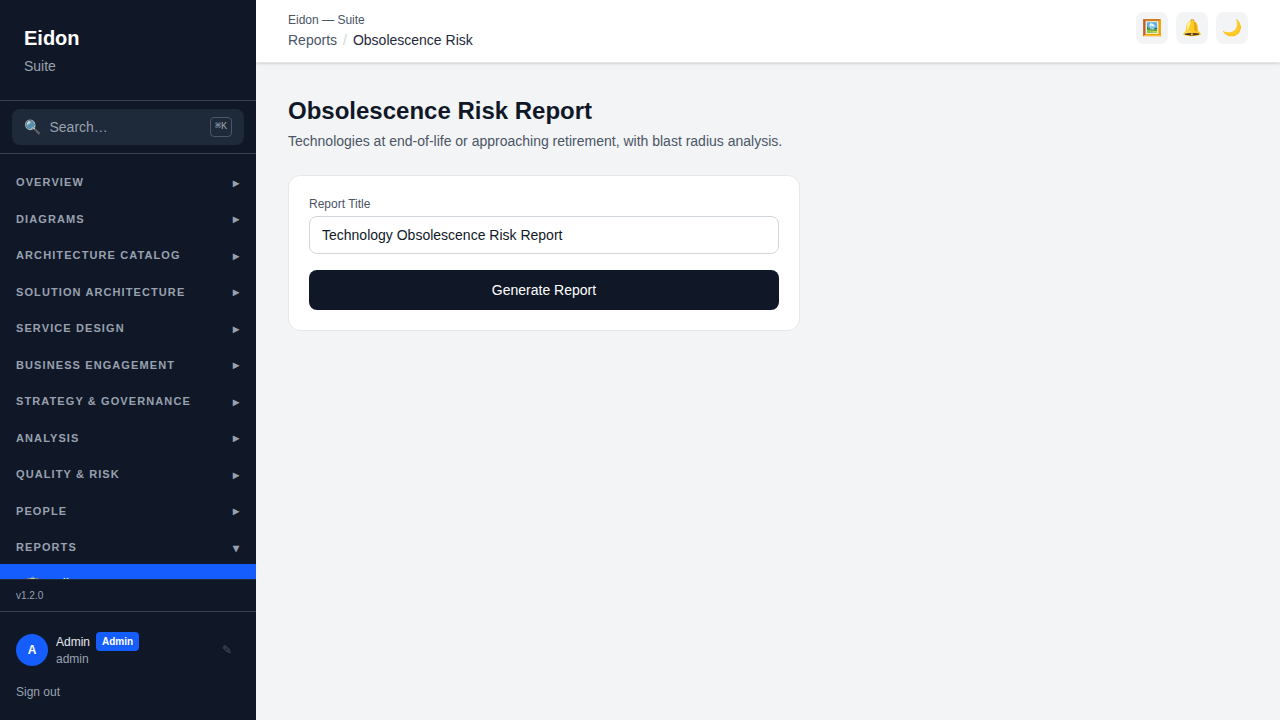
Task: Expand Architecture Catalog section
Action: pos(128,256)
